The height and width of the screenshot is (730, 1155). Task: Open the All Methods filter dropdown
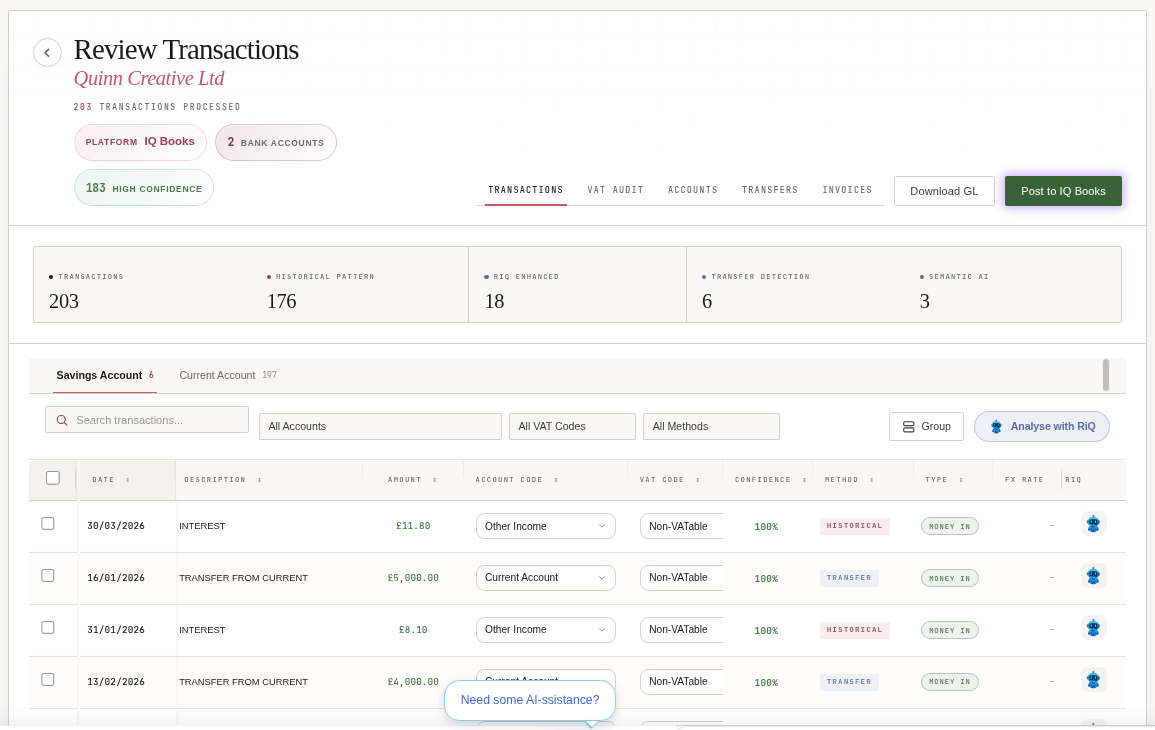click(711, 427)
